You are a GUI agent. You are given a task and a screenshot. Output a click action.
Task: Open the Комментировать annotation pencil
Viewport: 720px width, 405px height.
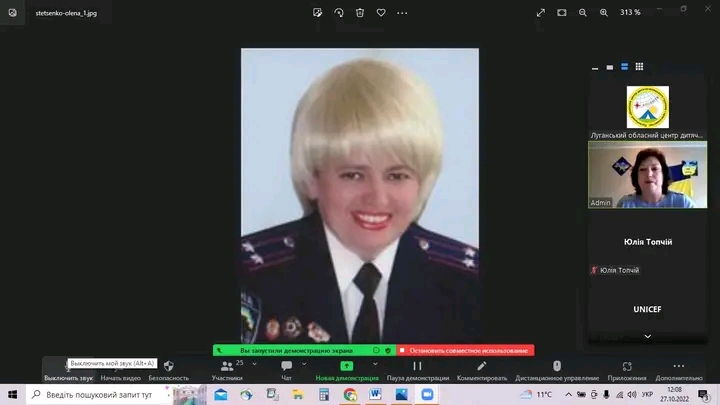(482, 371)
